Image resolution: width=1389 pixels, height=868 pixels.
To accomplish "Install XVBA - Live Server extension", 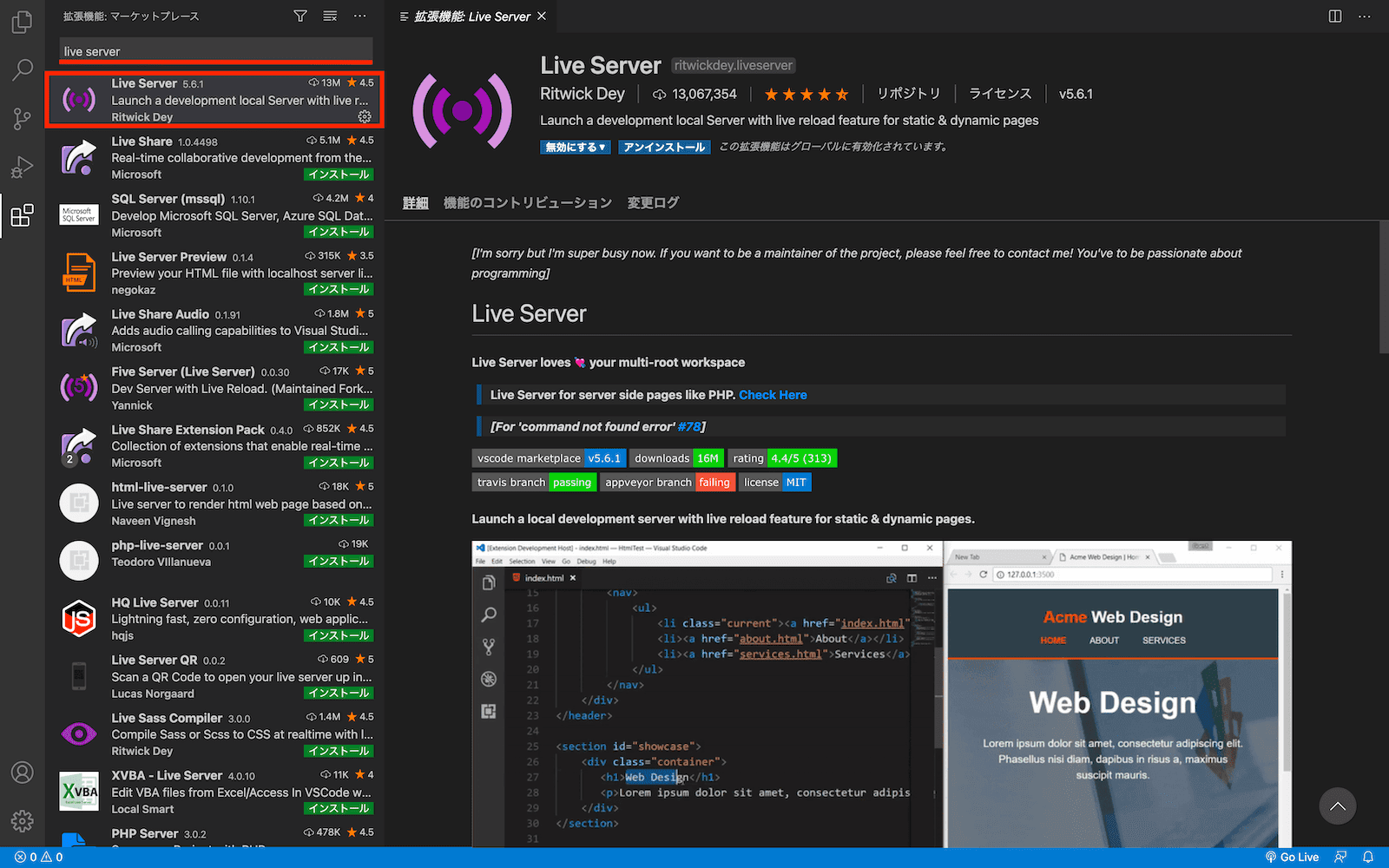I will pos(339,808).
